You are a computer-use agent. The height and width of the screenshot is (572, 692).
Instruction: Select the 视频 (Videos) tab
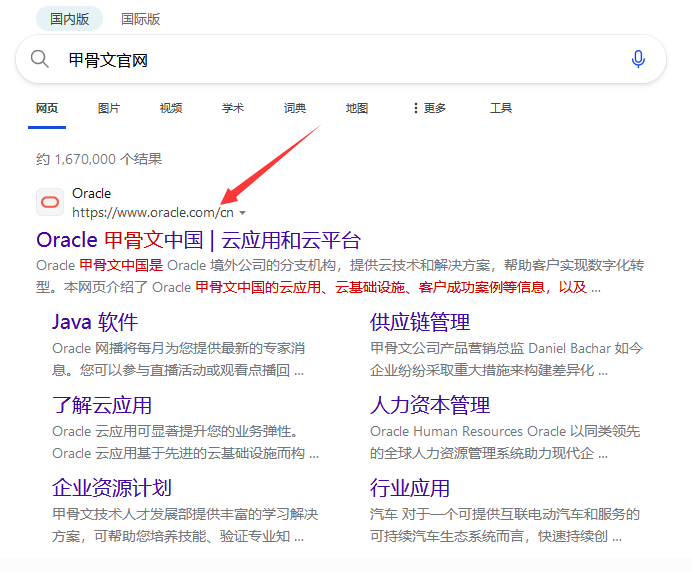click(x=171, y=108)
